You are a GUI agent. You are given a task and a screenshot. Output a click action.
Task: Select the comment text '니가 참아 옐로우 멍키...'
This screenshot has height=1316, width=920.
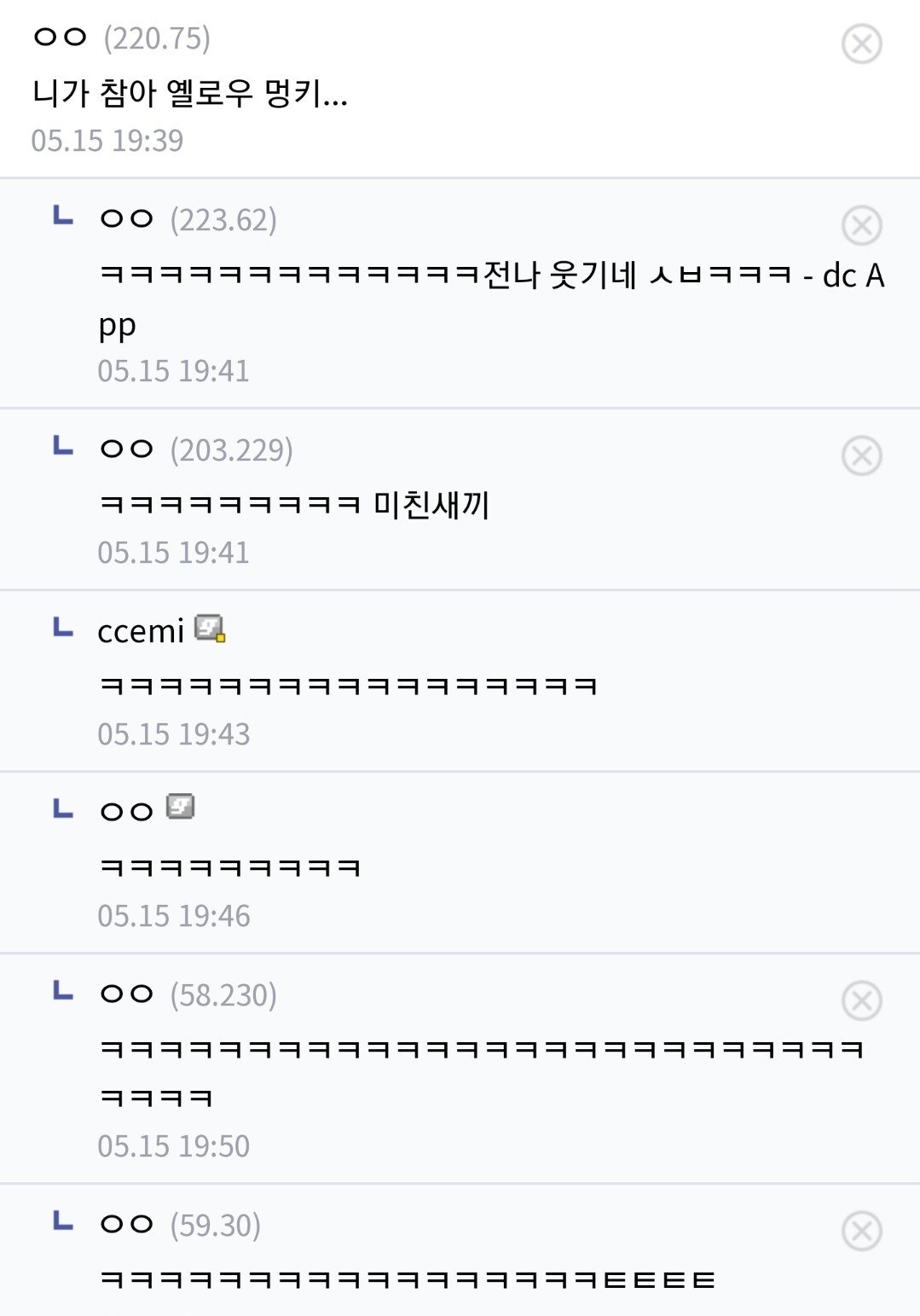190,92
